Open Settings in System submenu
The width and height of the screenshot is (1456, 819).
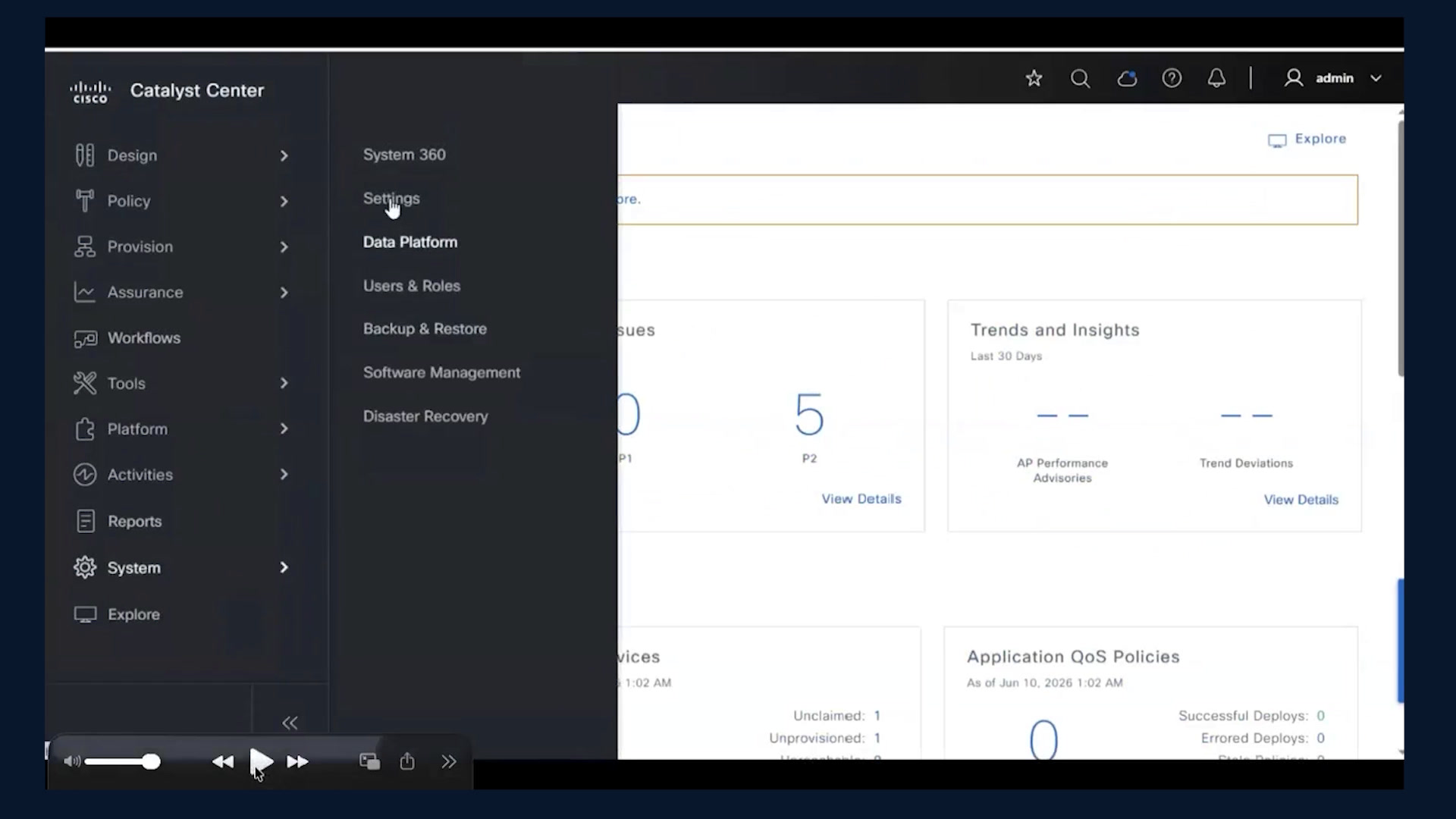pyautogui.click(x=391, y=199)
